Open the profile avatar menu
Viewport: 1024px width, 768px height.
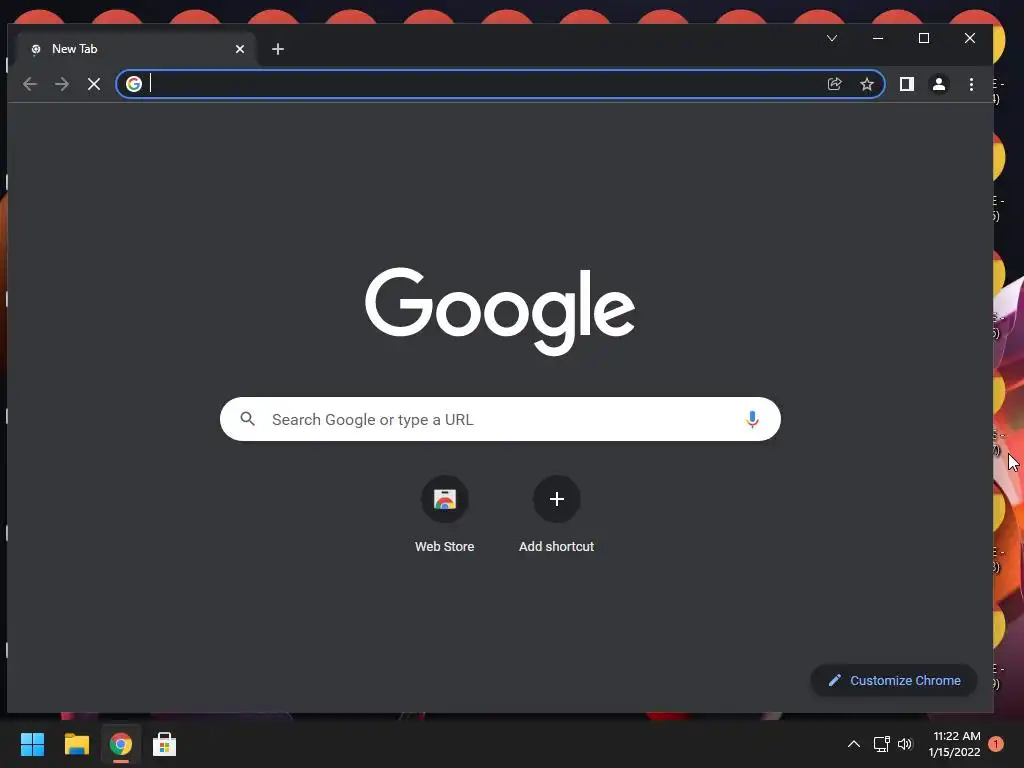[939, 84]
